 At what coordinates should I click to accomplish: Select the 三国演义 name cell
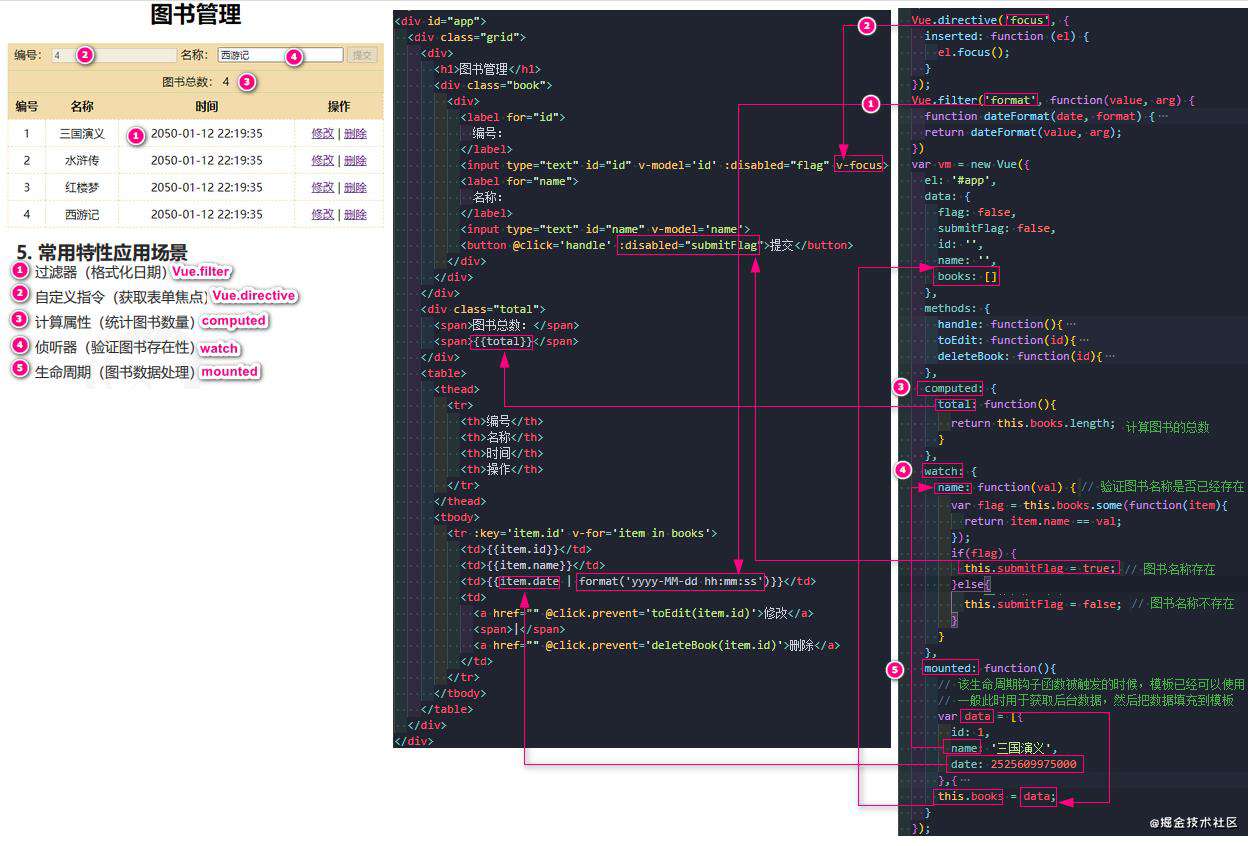82,133
